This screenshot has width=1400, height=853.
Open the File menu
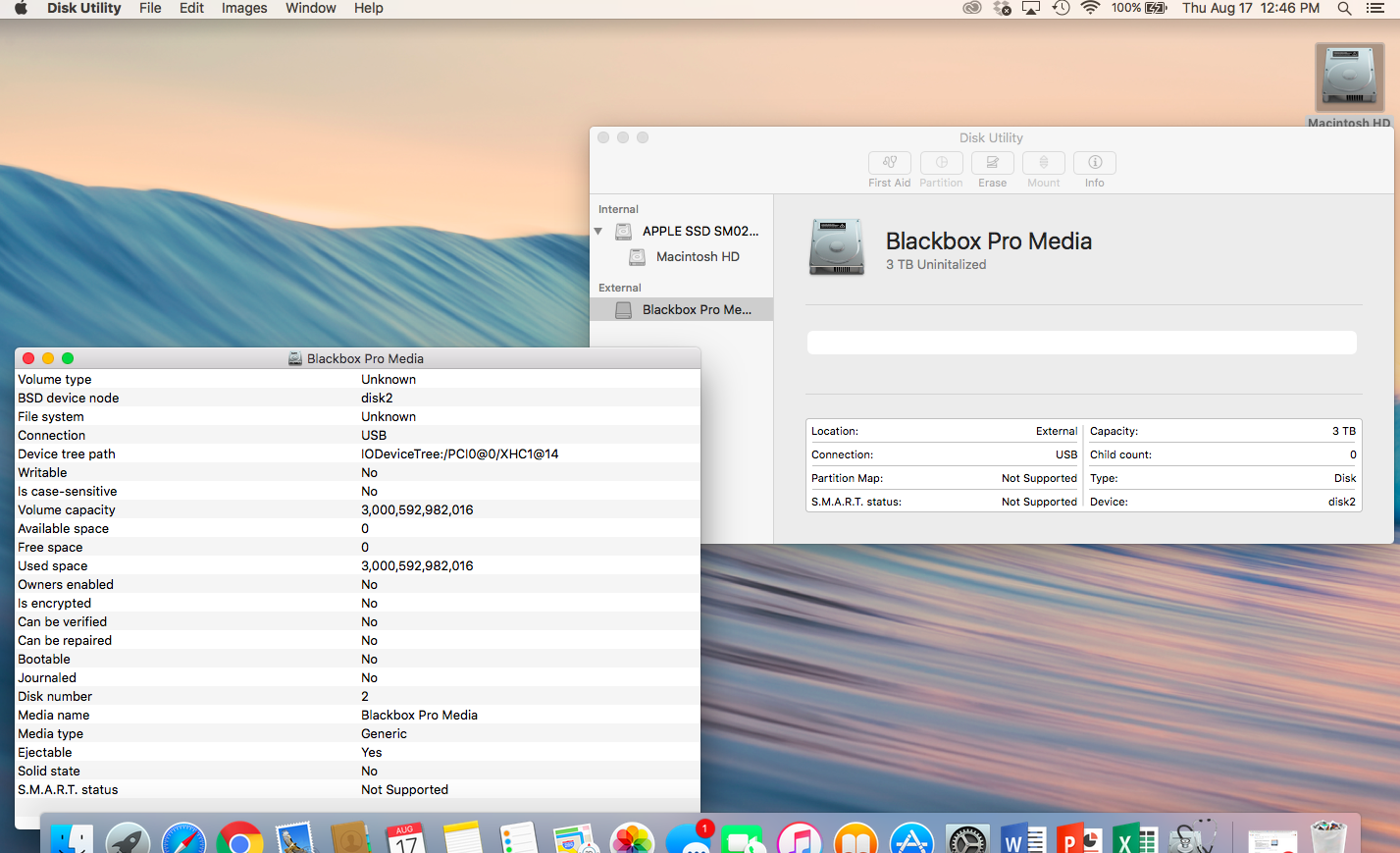pyautogui.click(x=150, y=8)
